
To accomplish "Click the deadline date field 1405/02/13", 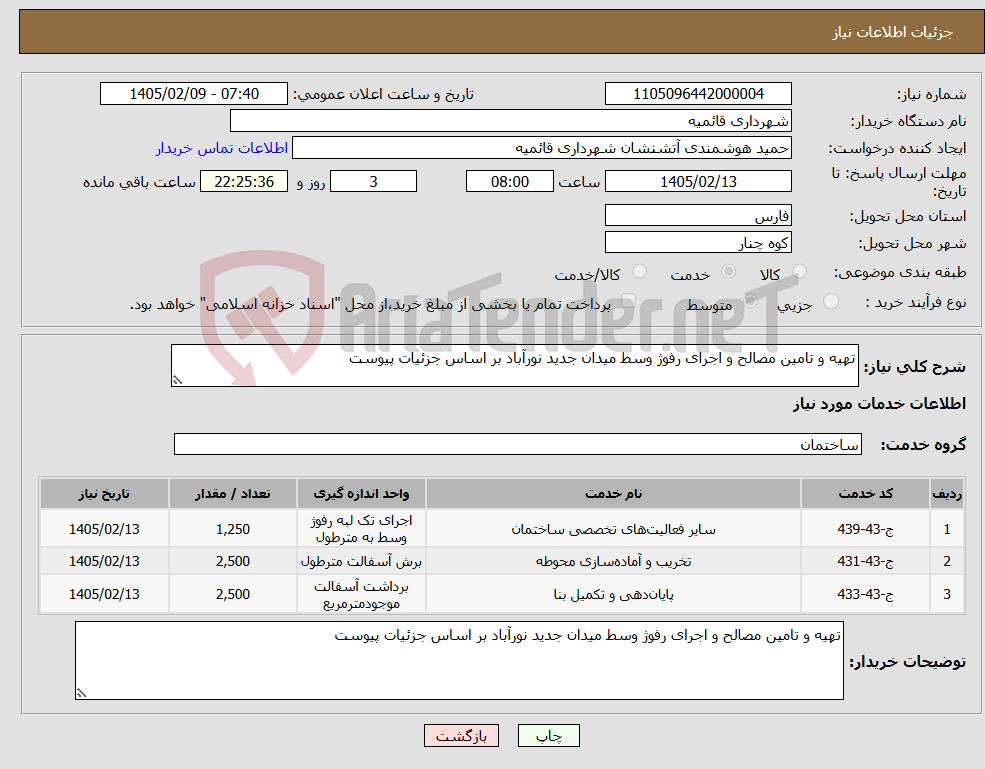I will point(698,182).
